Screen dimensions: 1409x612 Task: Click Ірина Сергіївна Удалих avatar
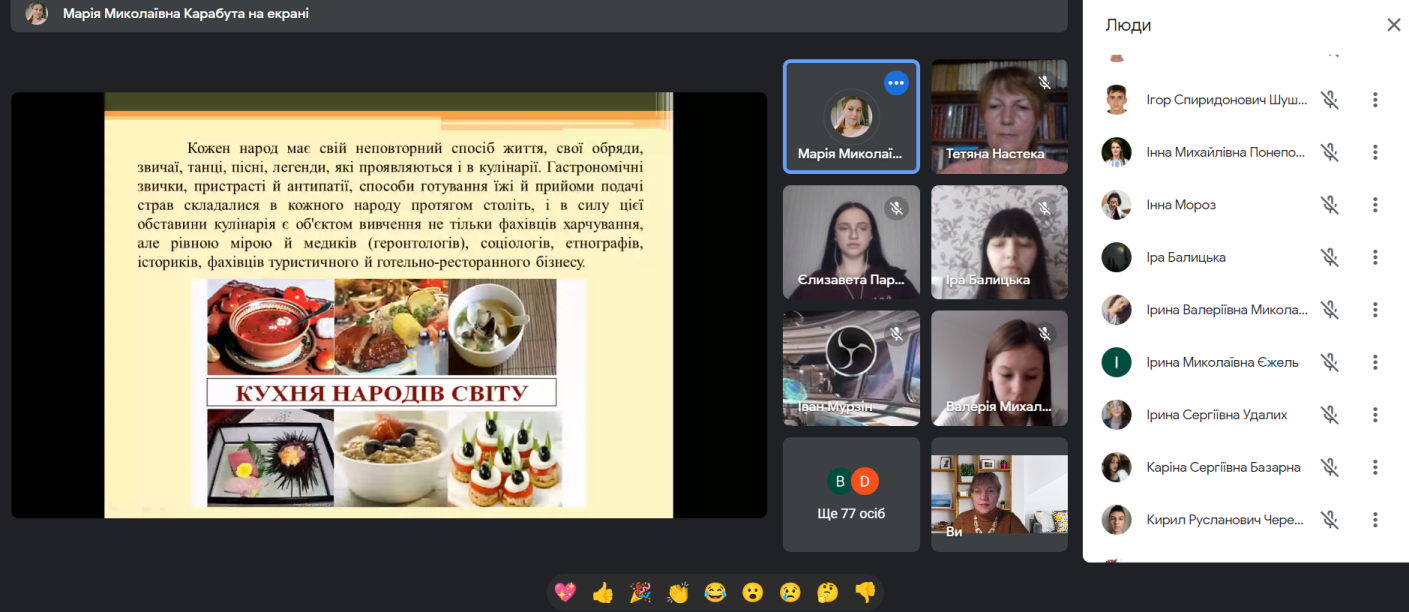(1116, 415)
